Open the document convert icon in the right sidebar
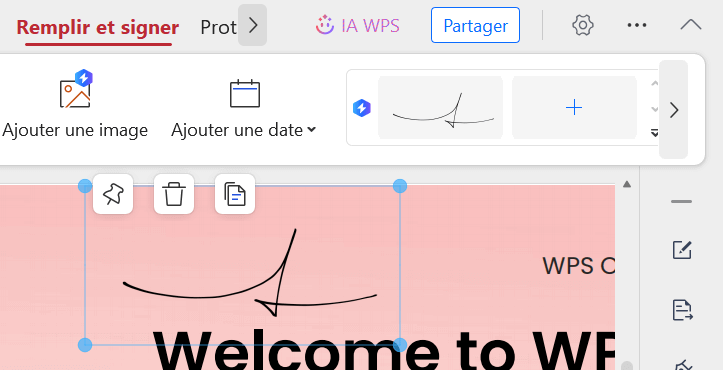The height and width of the screenshot is (370, 723). pyautogui.click(x=682, y=310)
